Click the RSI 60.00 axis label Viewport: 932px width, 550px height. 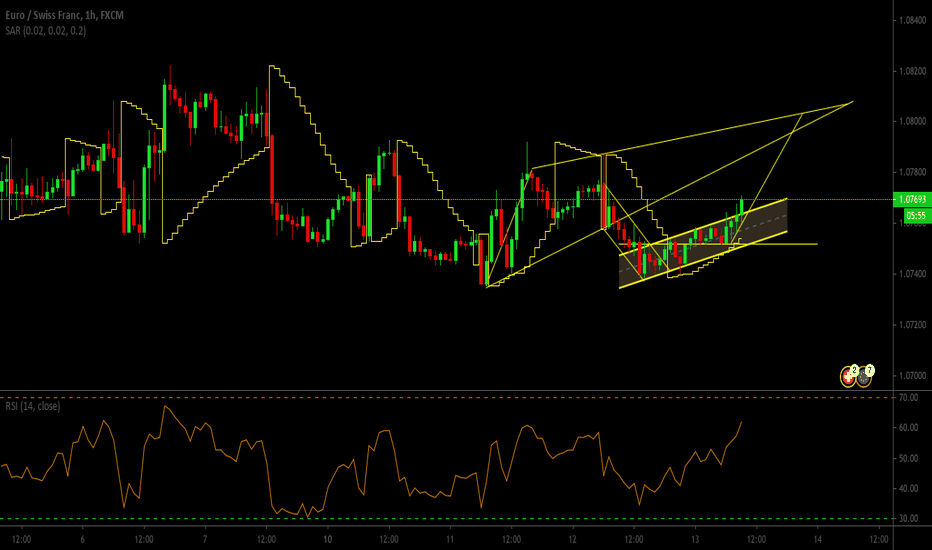(909, 428)
